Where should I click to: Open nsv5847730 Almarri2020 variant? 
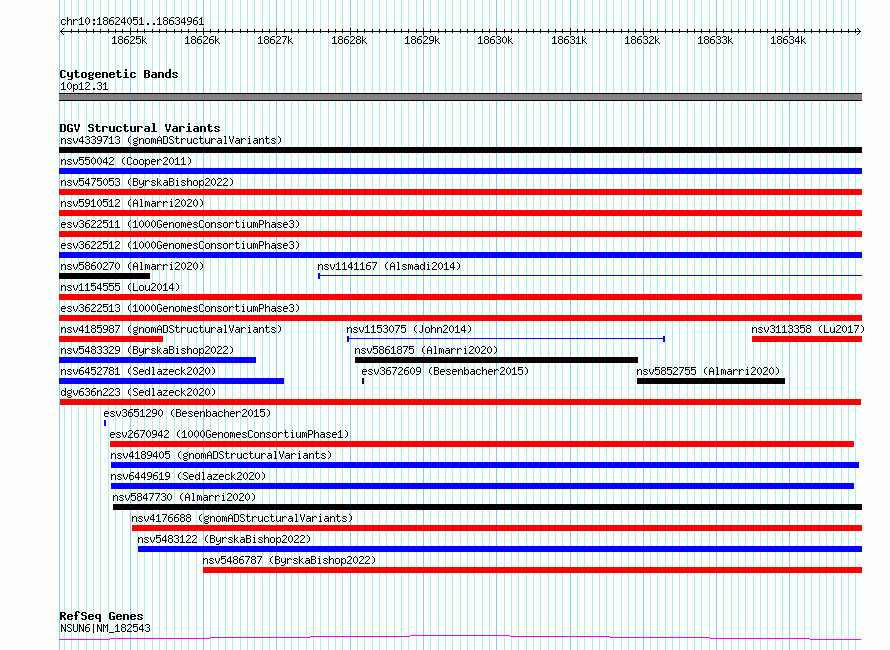(184, 497)
